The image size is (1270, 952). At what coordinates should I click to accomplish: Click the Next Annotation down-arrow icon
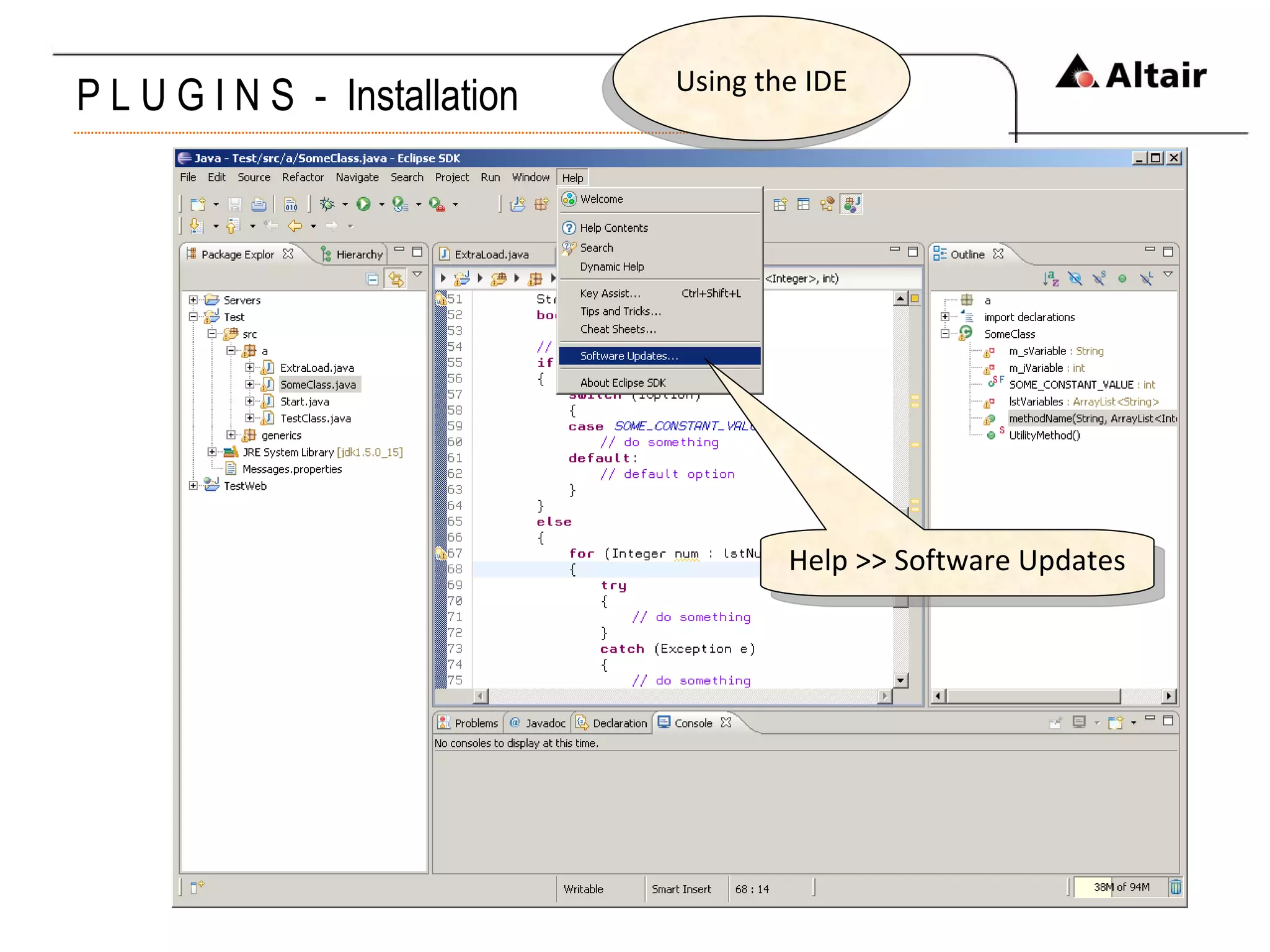[197, 226]
